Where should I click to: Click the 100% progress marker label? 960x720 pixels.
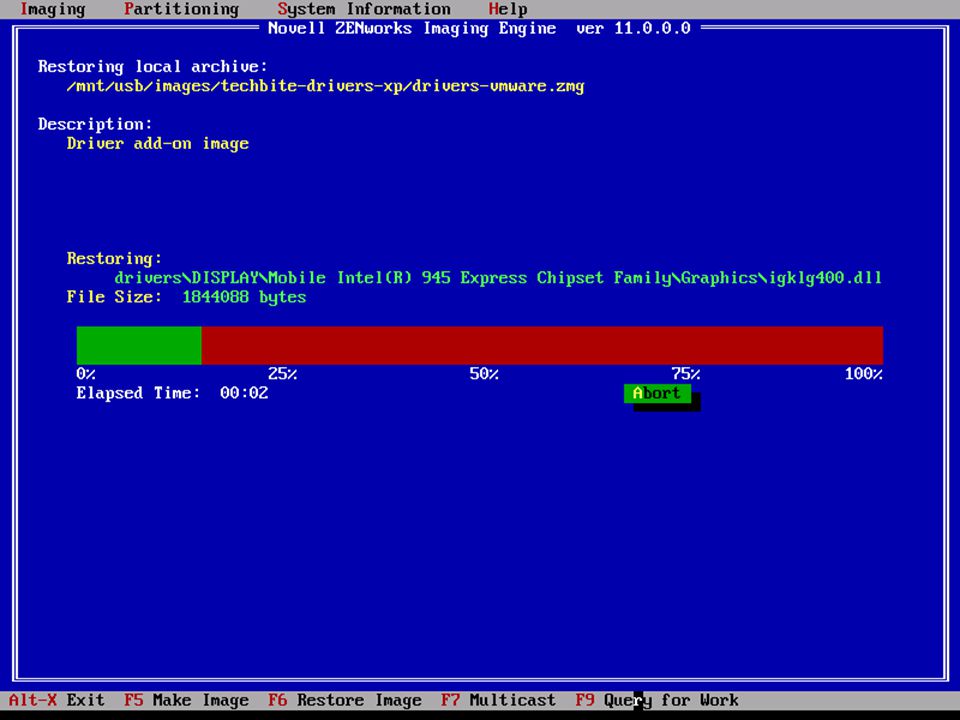click(x=863, y=373)
